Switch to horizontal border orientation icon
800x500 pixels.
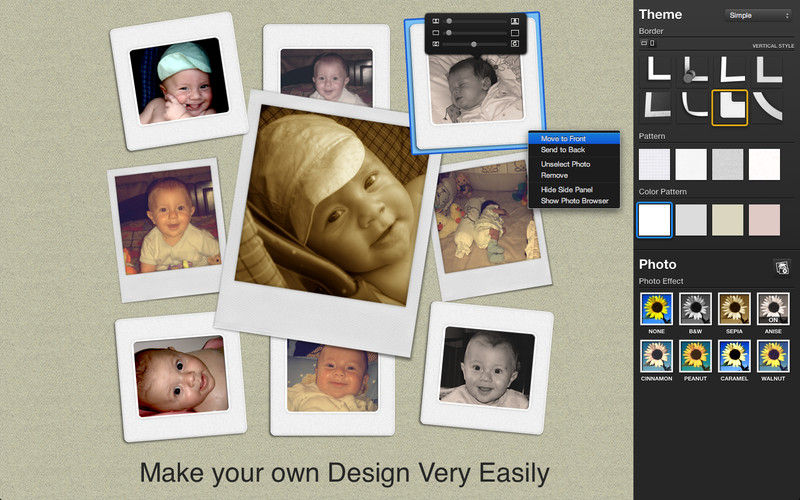pos(644,44)
